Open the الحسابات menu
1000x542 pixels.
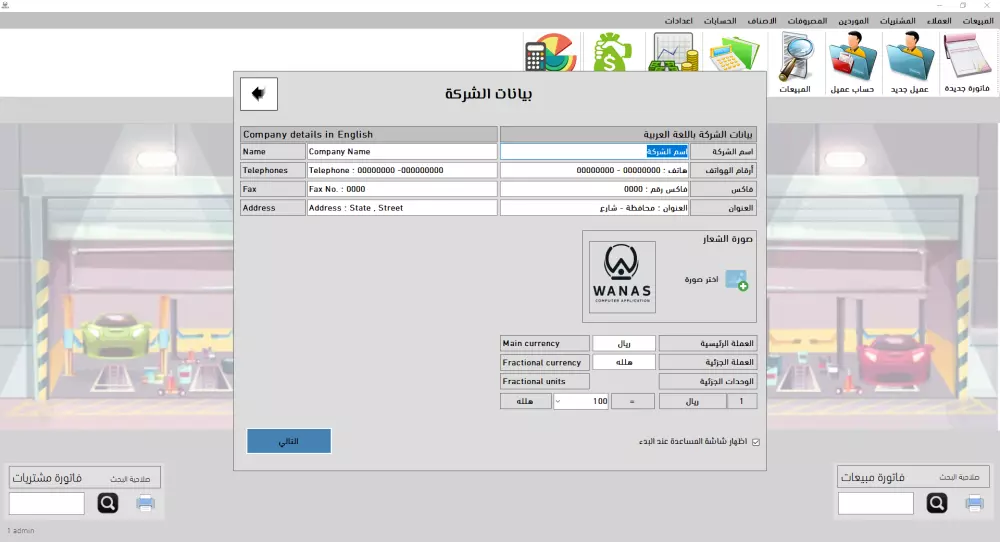720,21
